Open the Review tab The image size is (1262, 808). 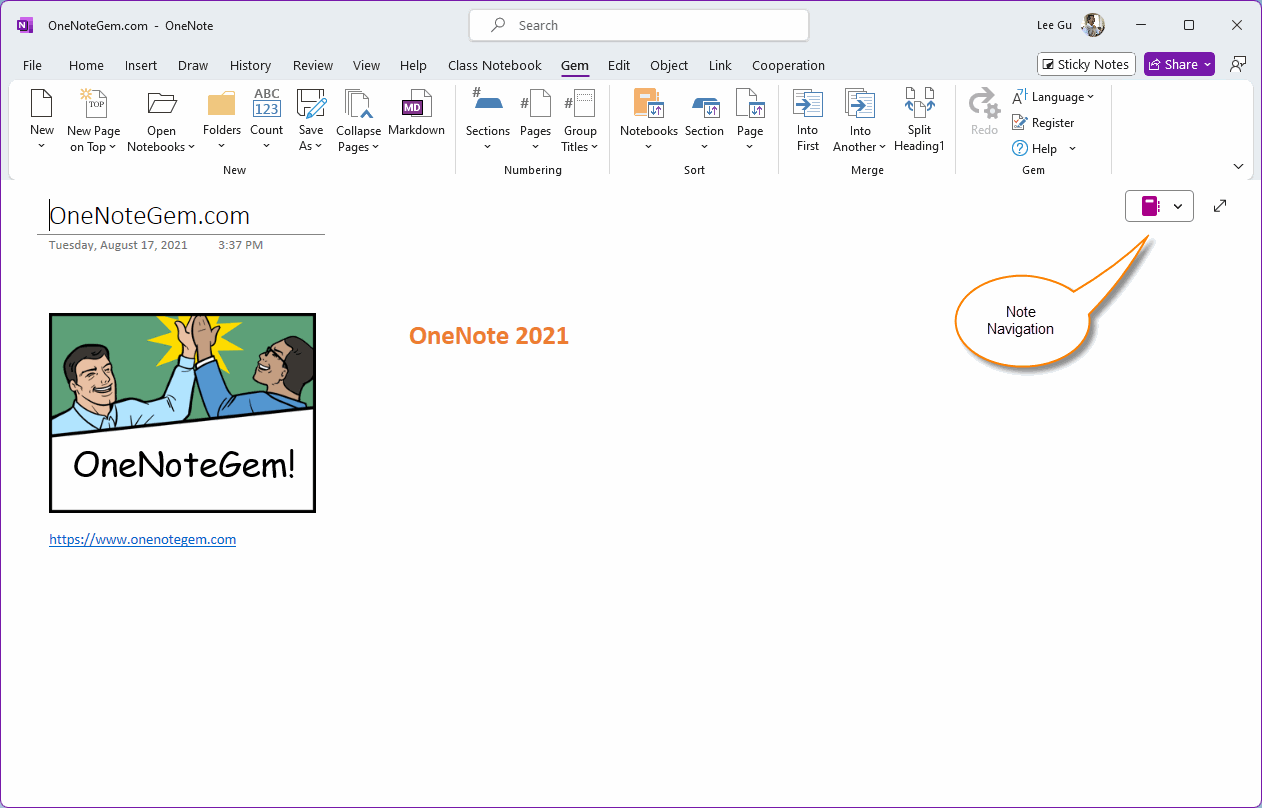tap(313, 65)
